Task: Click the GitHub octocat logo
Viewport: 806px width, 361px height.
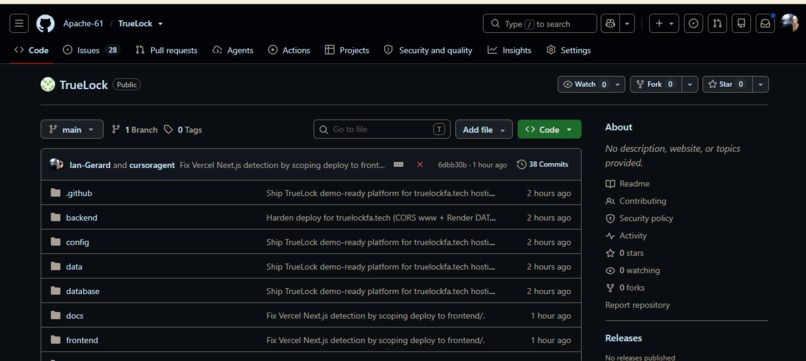Action: coord(45,24)
